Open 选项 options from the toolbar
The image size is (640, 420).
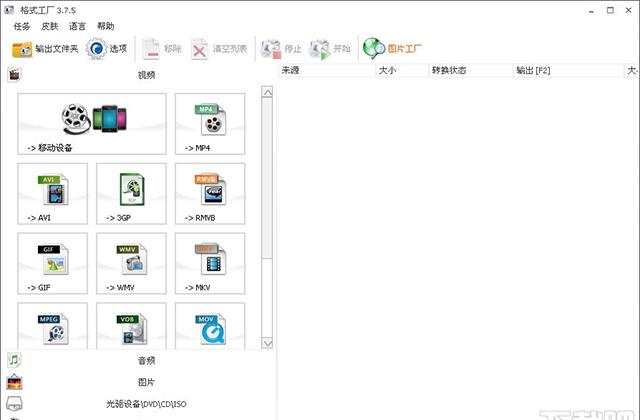point(107,48)
